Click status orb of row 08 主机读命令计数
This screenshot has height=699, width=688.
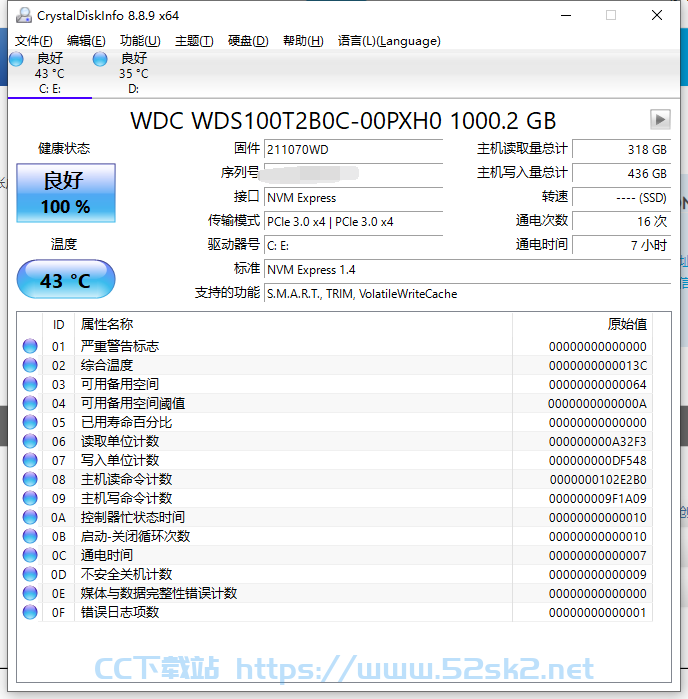(30, 479)
